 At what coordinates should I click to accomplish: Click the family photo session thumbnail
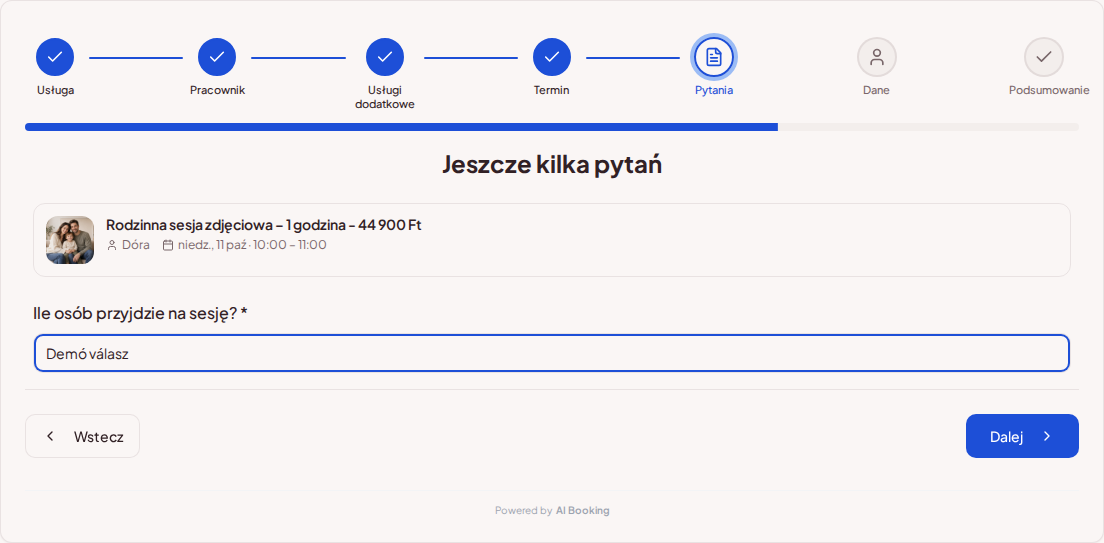click(70, 240)
